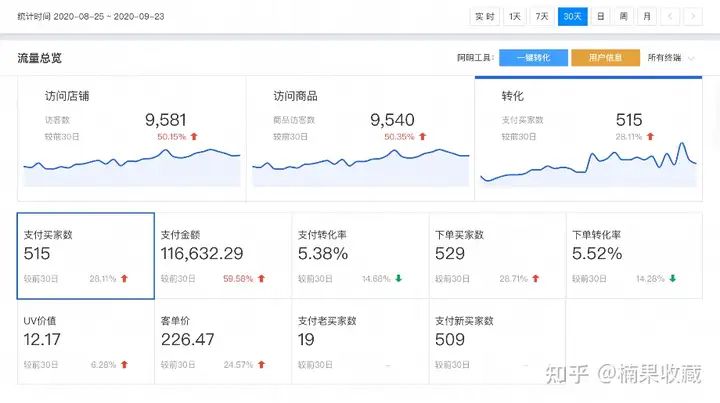The width and height of the screenshot is (720, 403).
Task: Click the 5.38% conversion rate value
Action: (x=323, y=253)
